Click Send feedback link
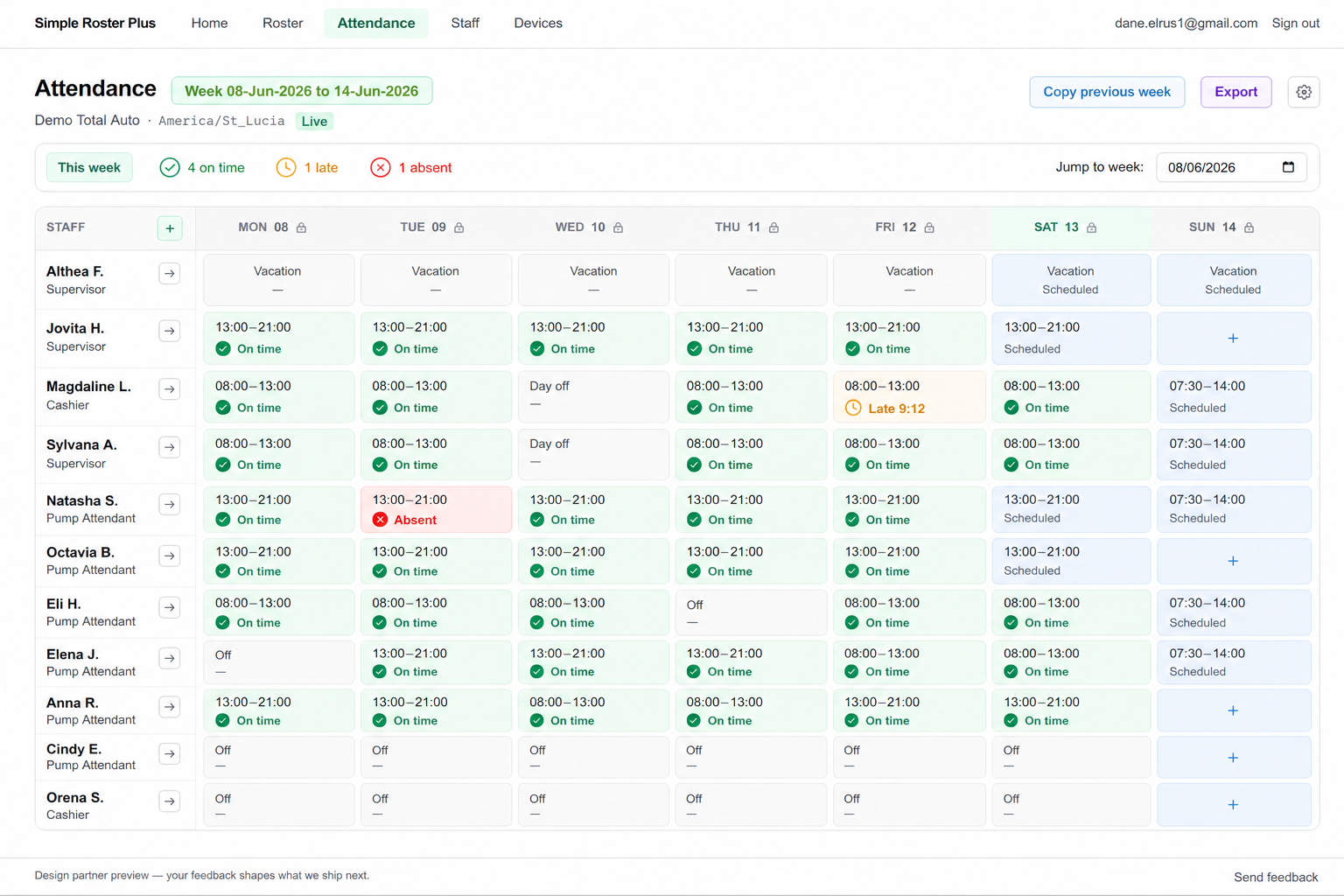Screen dimensions: 1344x896 pos(1276,877)
